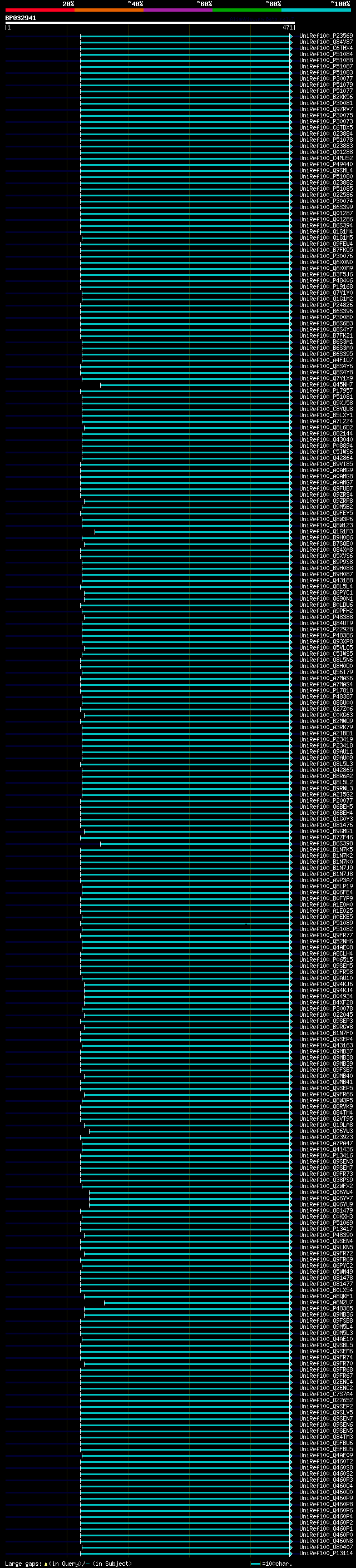This screenshot has height=1568, width=356.
Task: Select the UniRef100_Q460N8 label
Action: coord(326,1541)
